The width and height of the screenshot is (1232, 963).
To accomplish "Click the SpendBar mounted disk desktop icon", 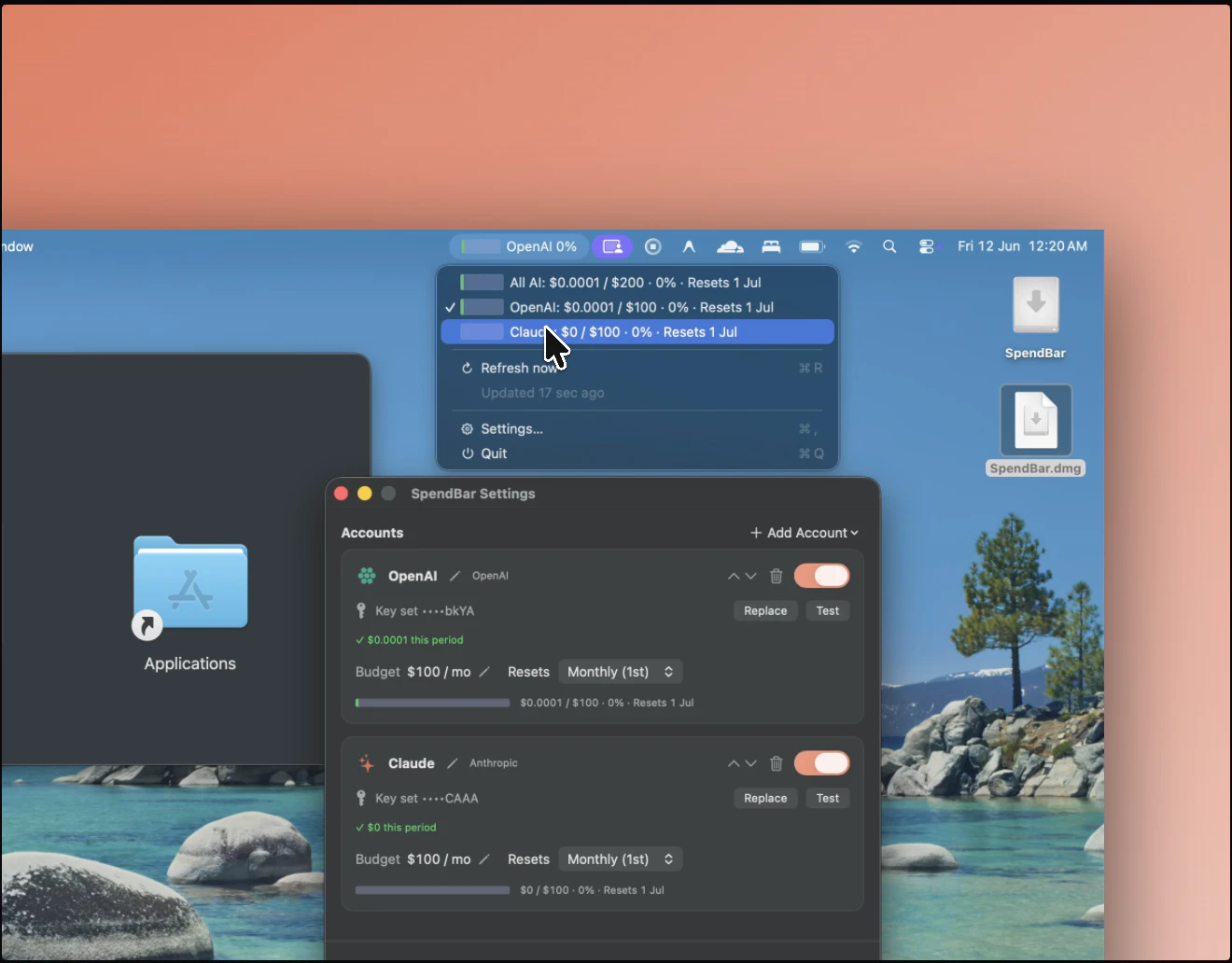I will 1035,317.
